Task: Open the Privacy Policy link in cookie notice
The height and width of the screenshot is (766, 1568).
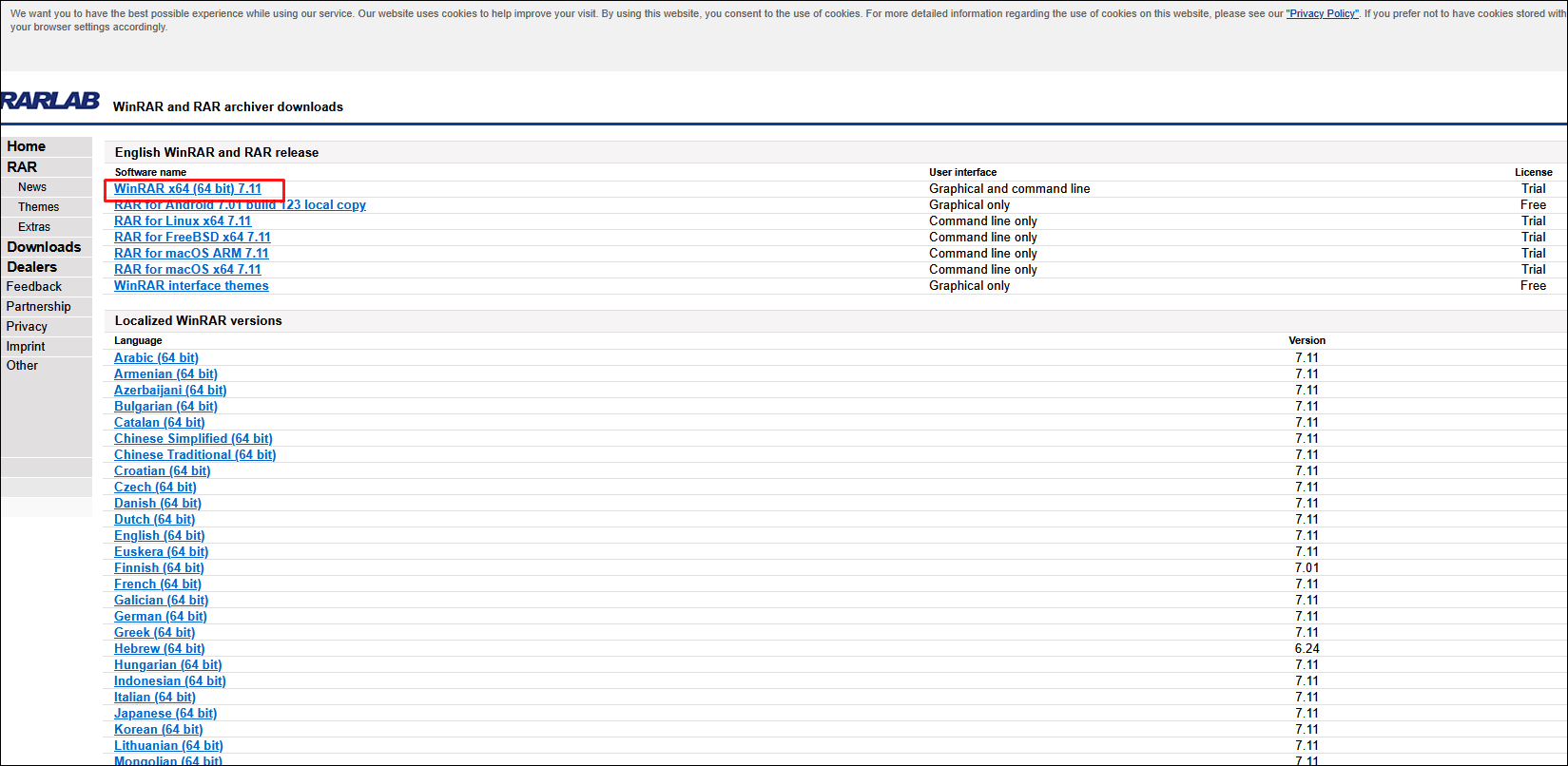Action: (1322, 14)
